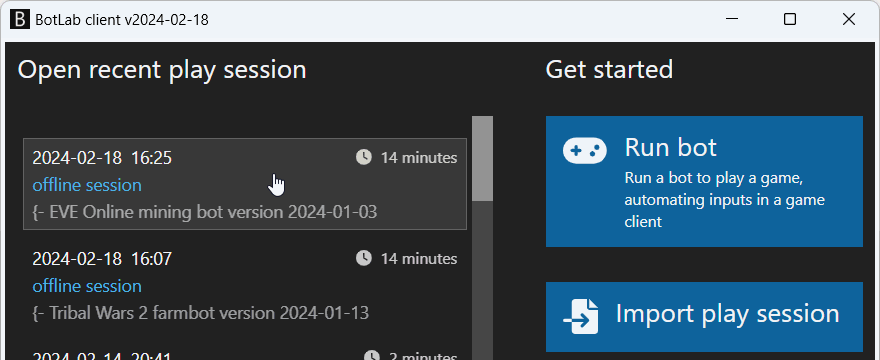Click the file import icon on Import play session
The height and width of the screenshot is (360, 880).
[x=580, y=317]
